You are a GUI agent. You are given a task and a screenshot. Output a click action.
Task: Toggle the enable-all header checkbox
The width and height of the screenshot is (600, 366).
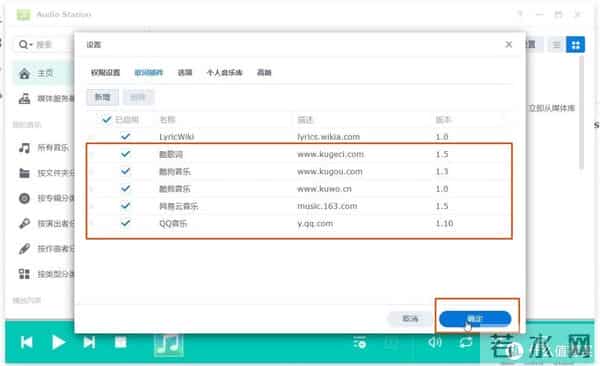click(x=107, y=120)
